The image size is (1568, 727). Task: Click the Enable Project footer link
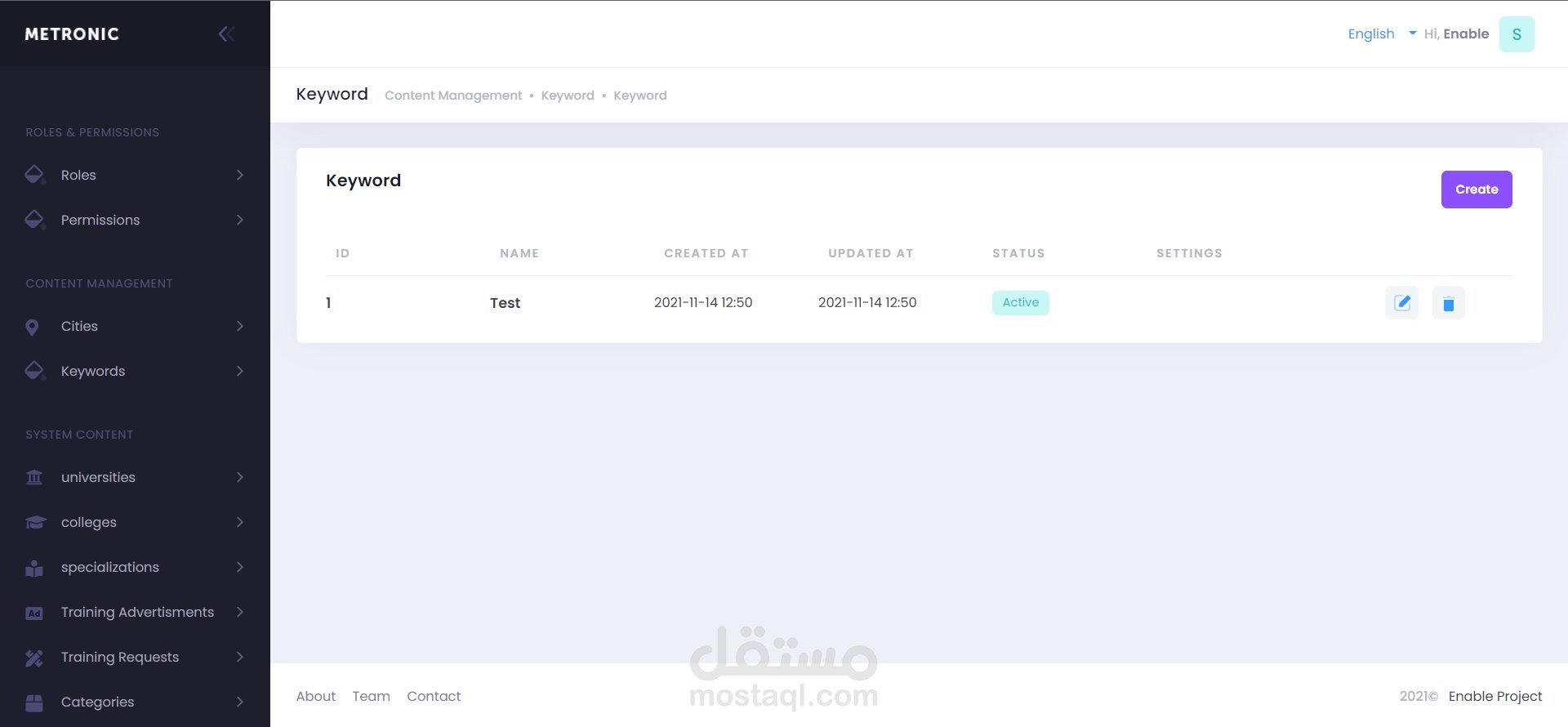[1495, 696]
